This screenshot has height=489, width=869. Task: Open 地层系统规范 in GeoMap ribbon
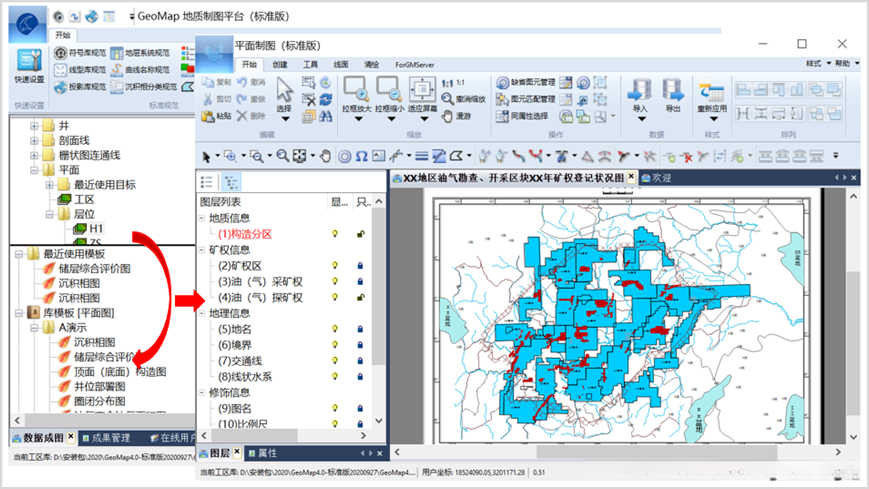pyautogui.click(x=140, y=53)
